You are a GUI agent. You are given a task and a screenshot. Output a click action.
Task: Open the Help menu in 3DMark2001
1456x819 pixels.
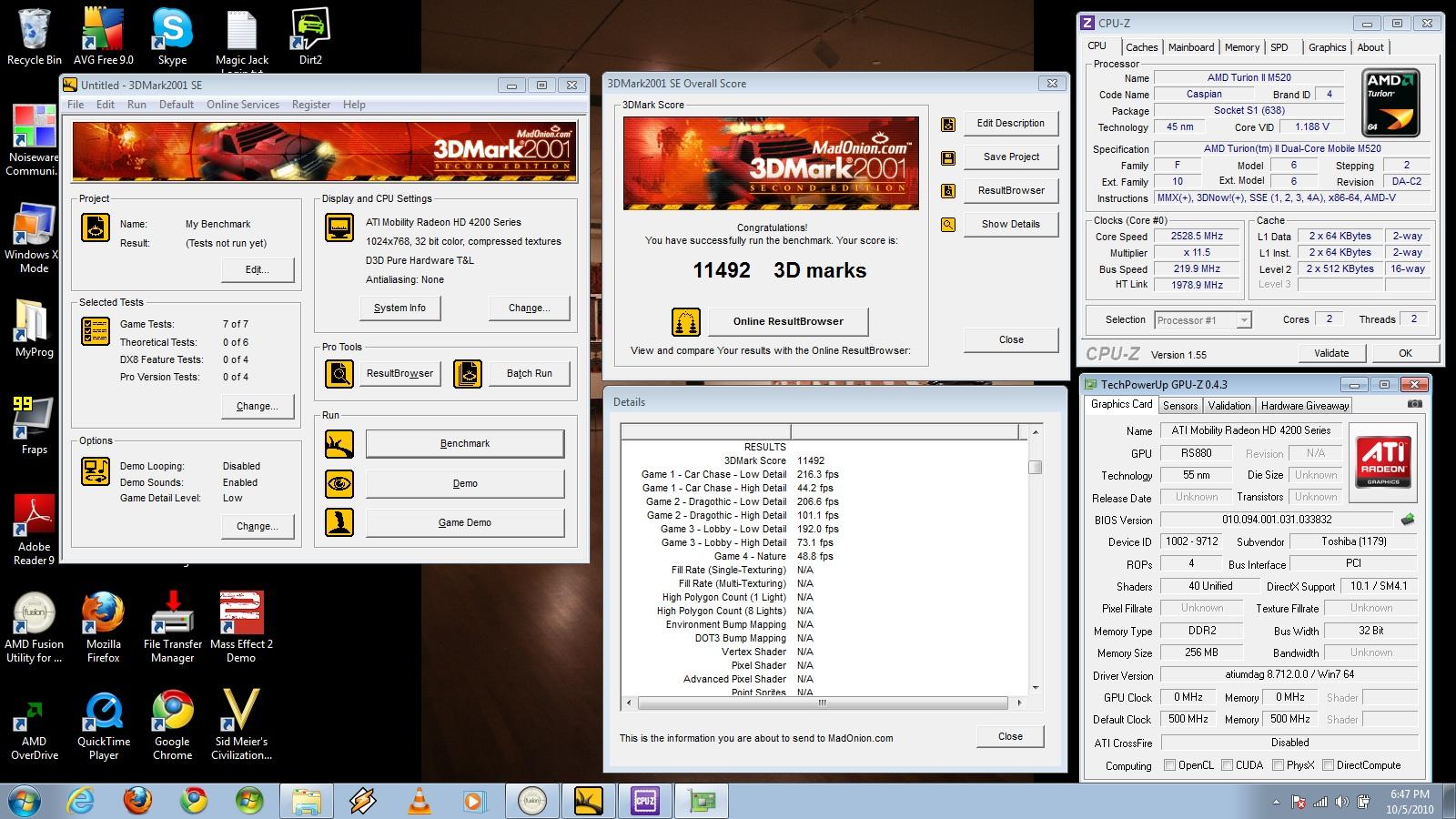point(354,105)
